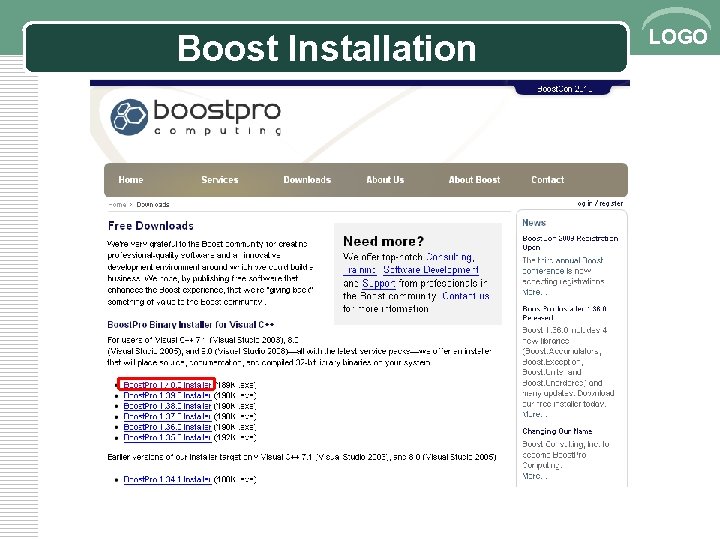This screenshot has height=540, width=720.
Task: Click the Boost Installation slide title
Action: click(326, 48)
